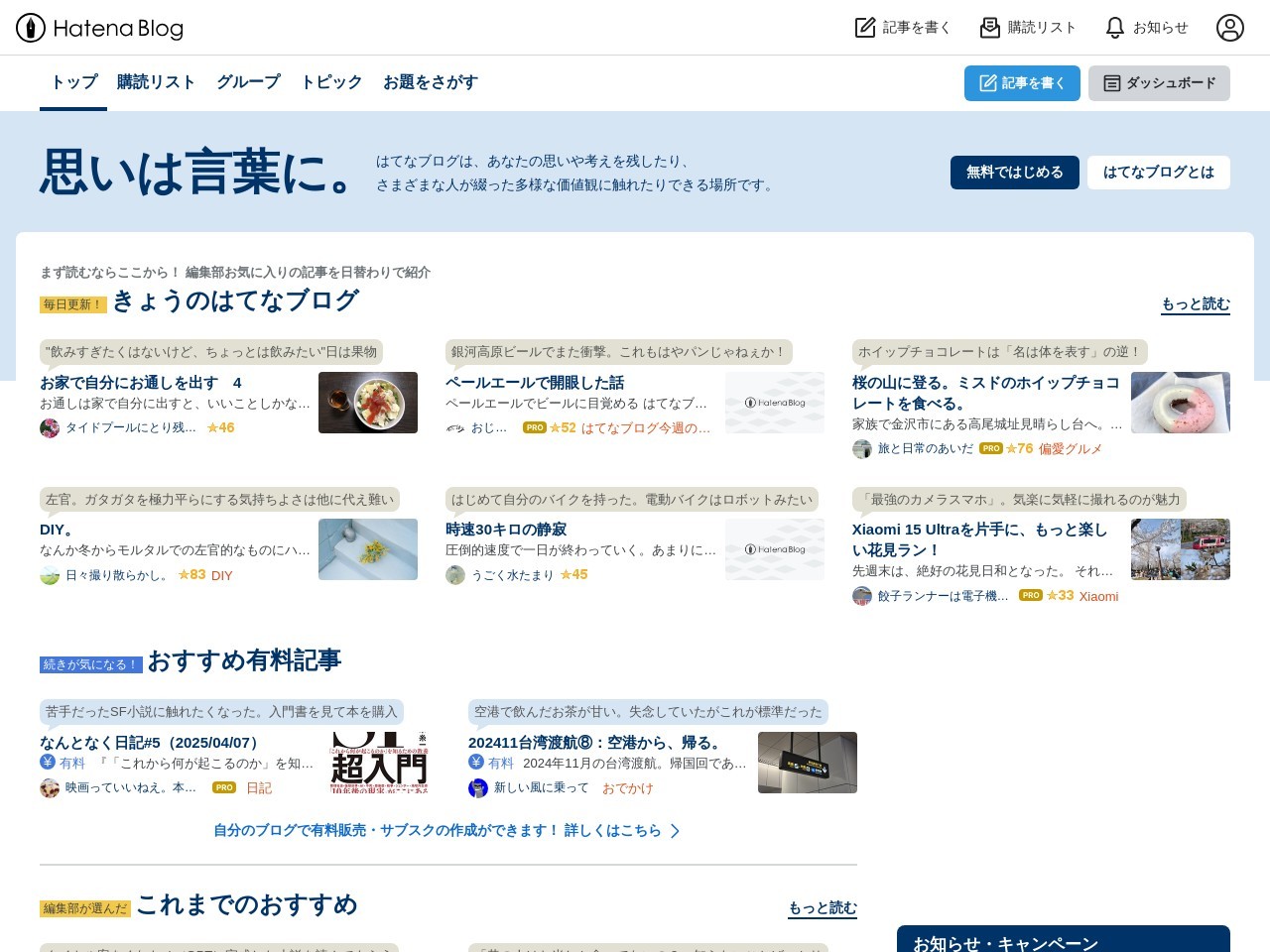Click the ★33 star count
The width and height of the screenshot is (1270, 952).
[x=1060, y=596]
